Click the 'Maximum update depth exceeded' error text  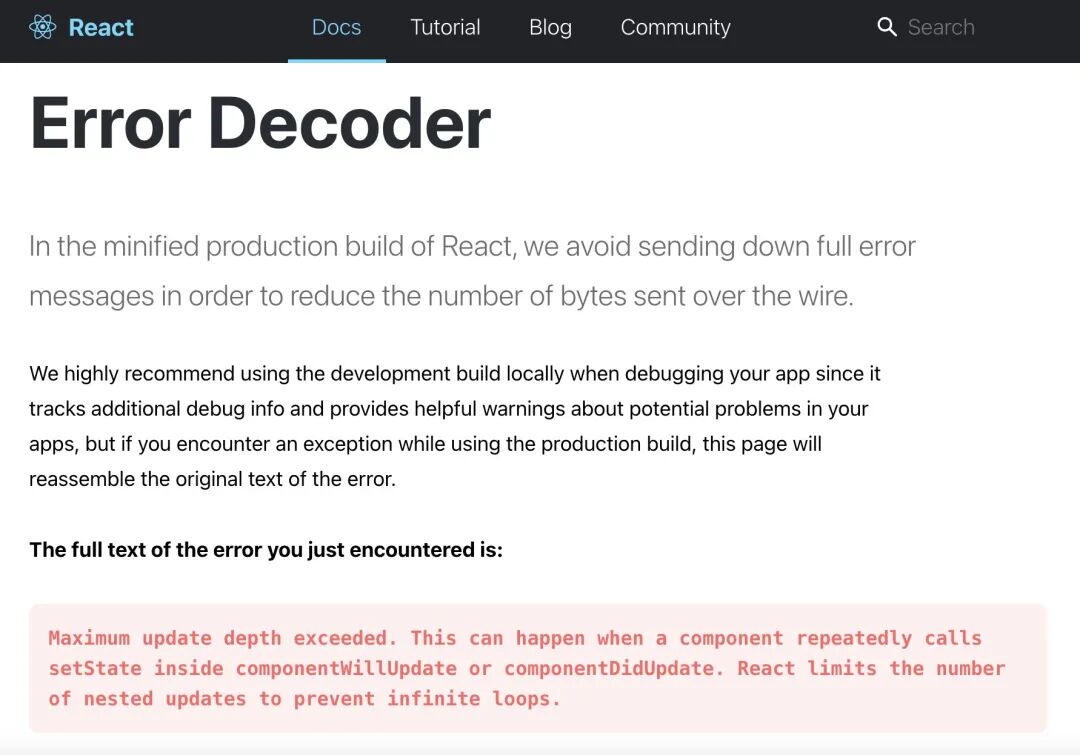pos(527,668)
